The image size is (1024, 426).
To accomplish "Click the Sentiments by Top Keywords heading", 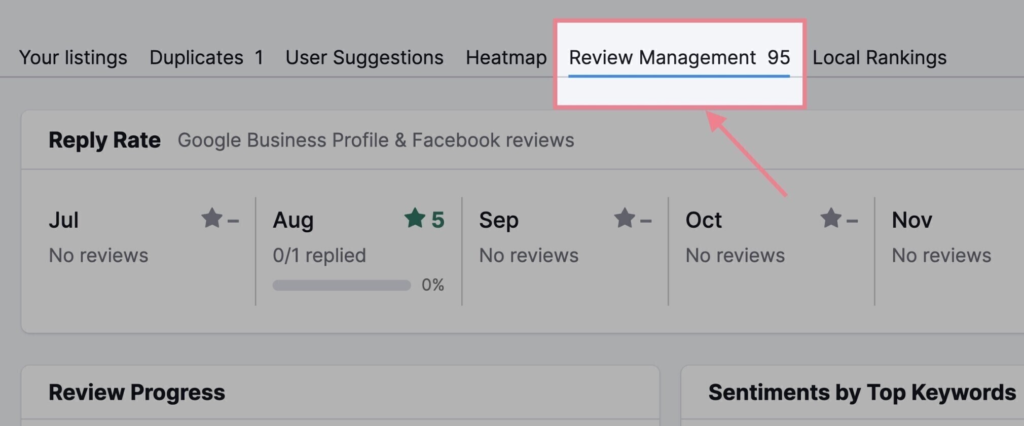I will 862,392.
